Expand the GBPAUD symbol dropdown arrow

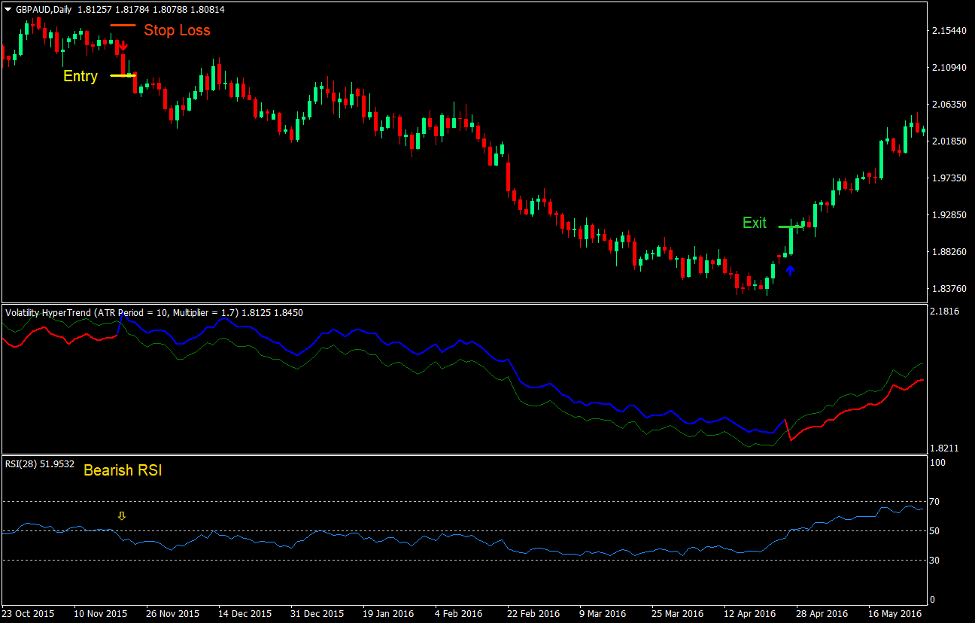tap(8, 9)
